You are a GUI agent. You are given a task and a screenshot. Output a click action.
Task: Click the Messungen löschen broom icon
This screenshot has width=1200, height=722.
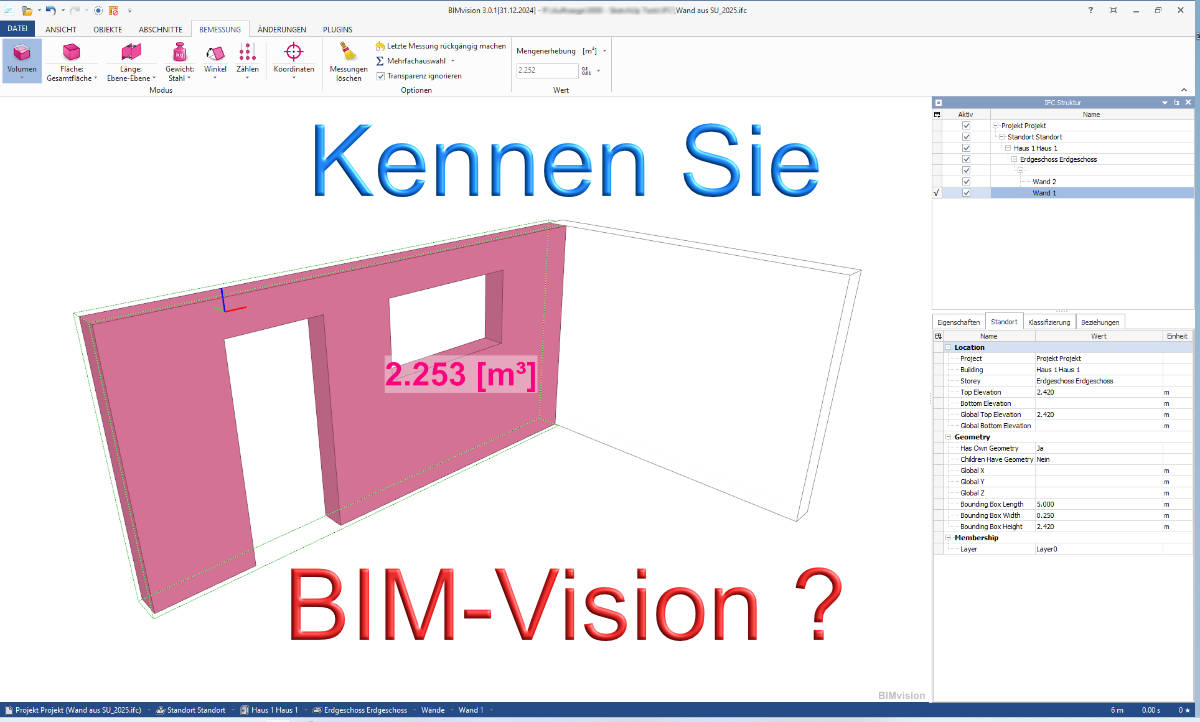pyautogui.click(x=348, y=51)
